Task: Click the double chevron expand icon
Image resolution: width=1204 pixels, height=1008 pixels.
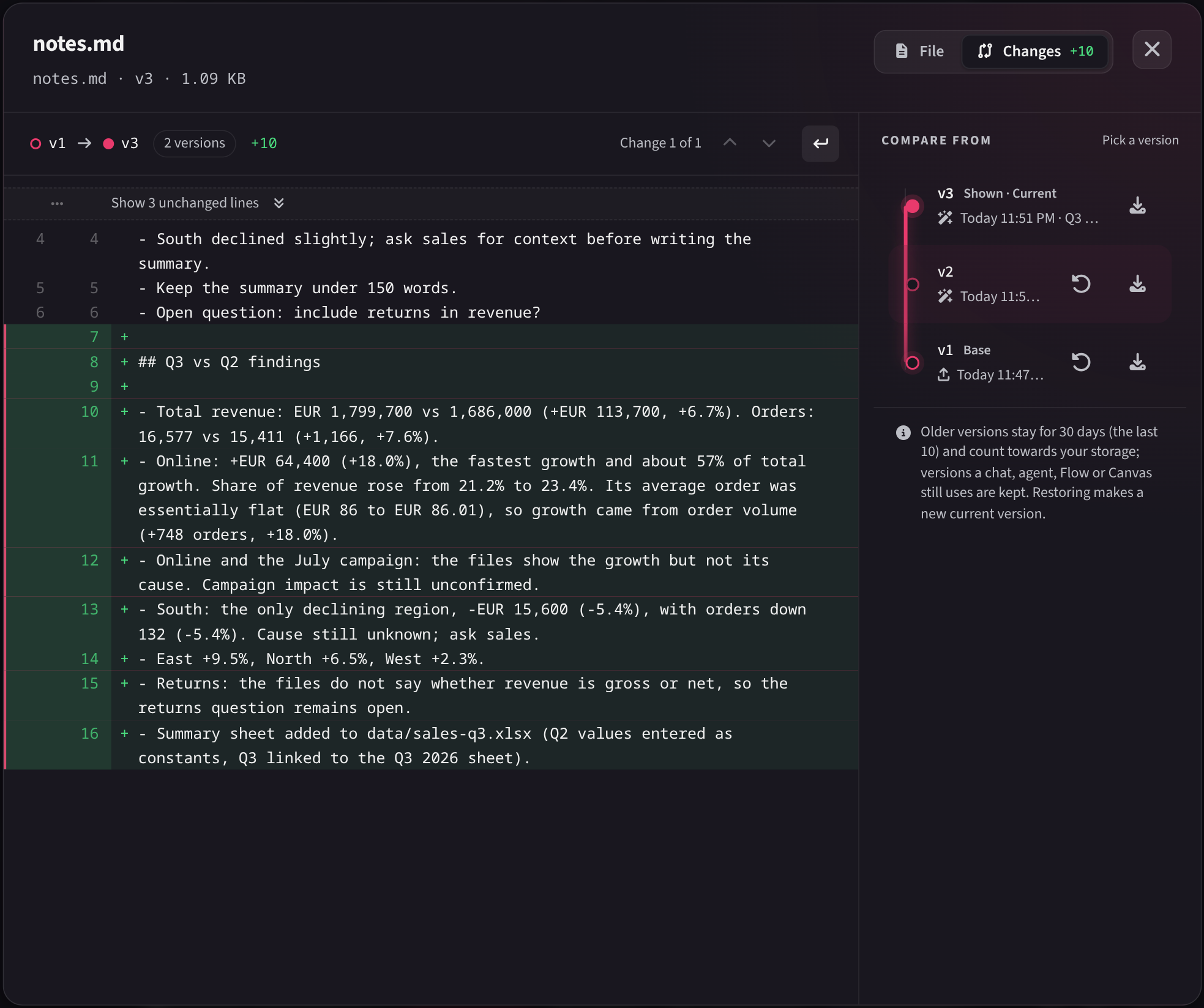Action: [x=279, y=203]
